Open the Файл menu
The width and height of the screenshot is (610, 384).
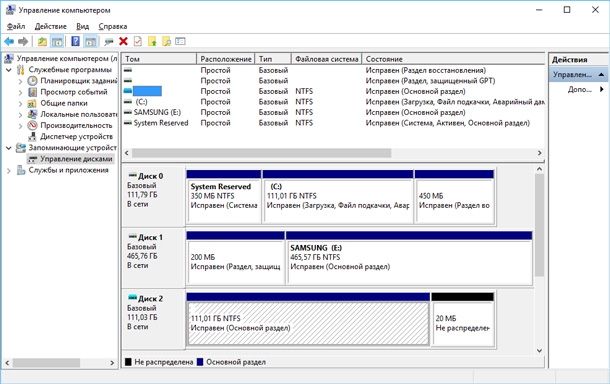16,26
